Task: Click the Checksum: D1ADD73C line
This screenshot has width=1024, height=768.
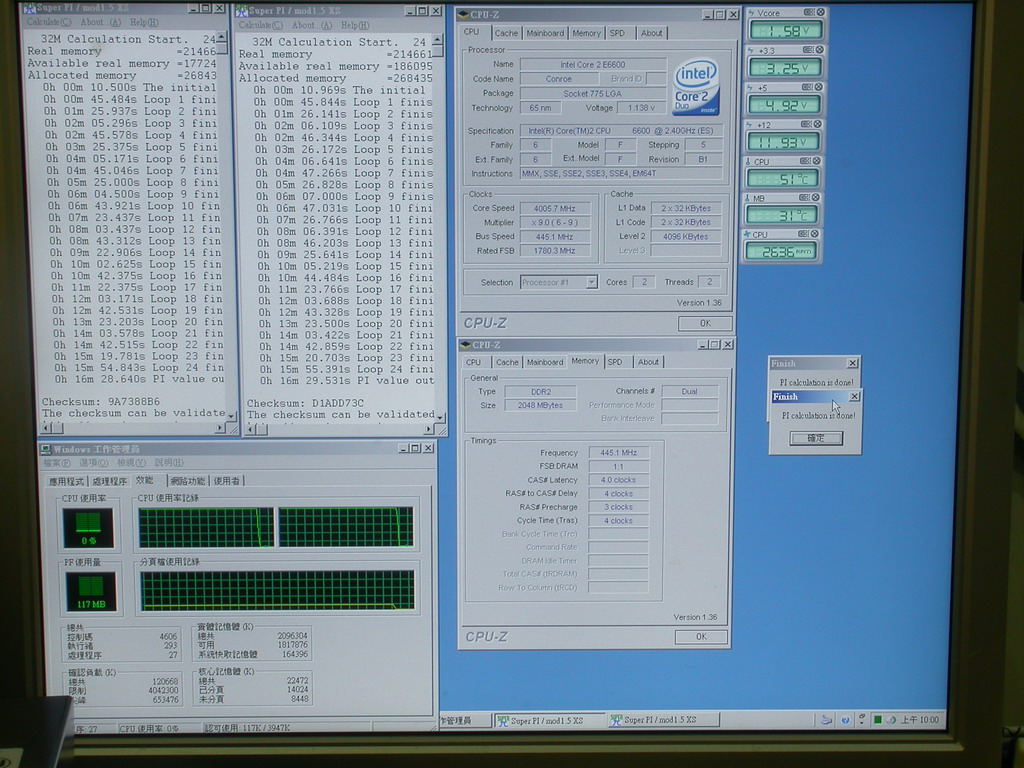Action: (x=305, y=403)
